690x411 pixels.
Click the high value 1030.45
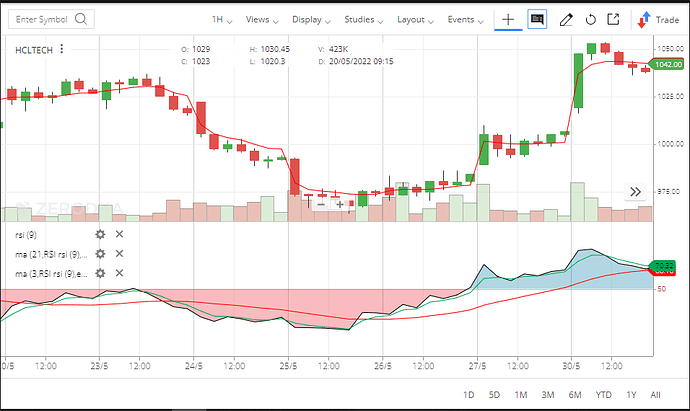click(x=275, y=49)
